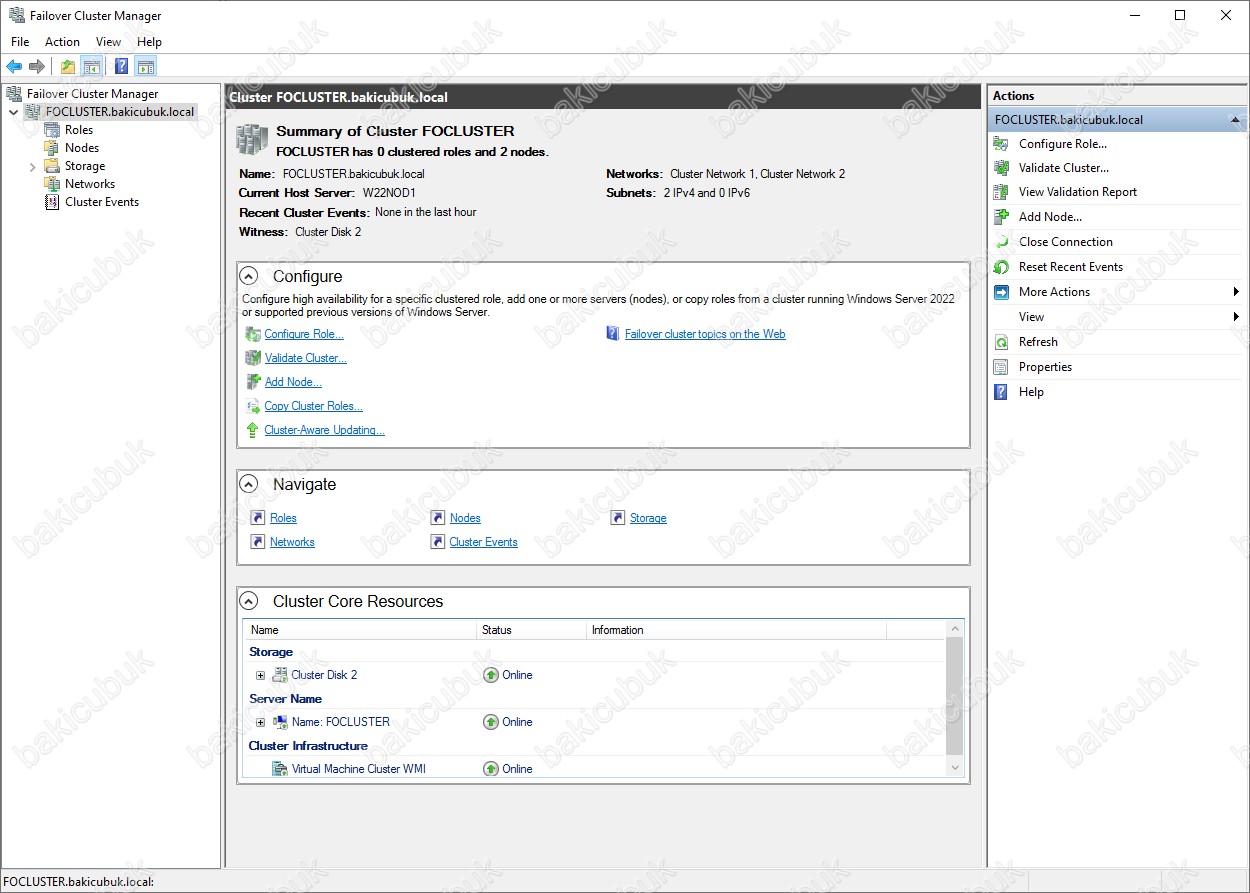Toggle the Show/Hide Console Tree toolbar icon
The height and width of the screenshot is (893, 1250).
92,67
